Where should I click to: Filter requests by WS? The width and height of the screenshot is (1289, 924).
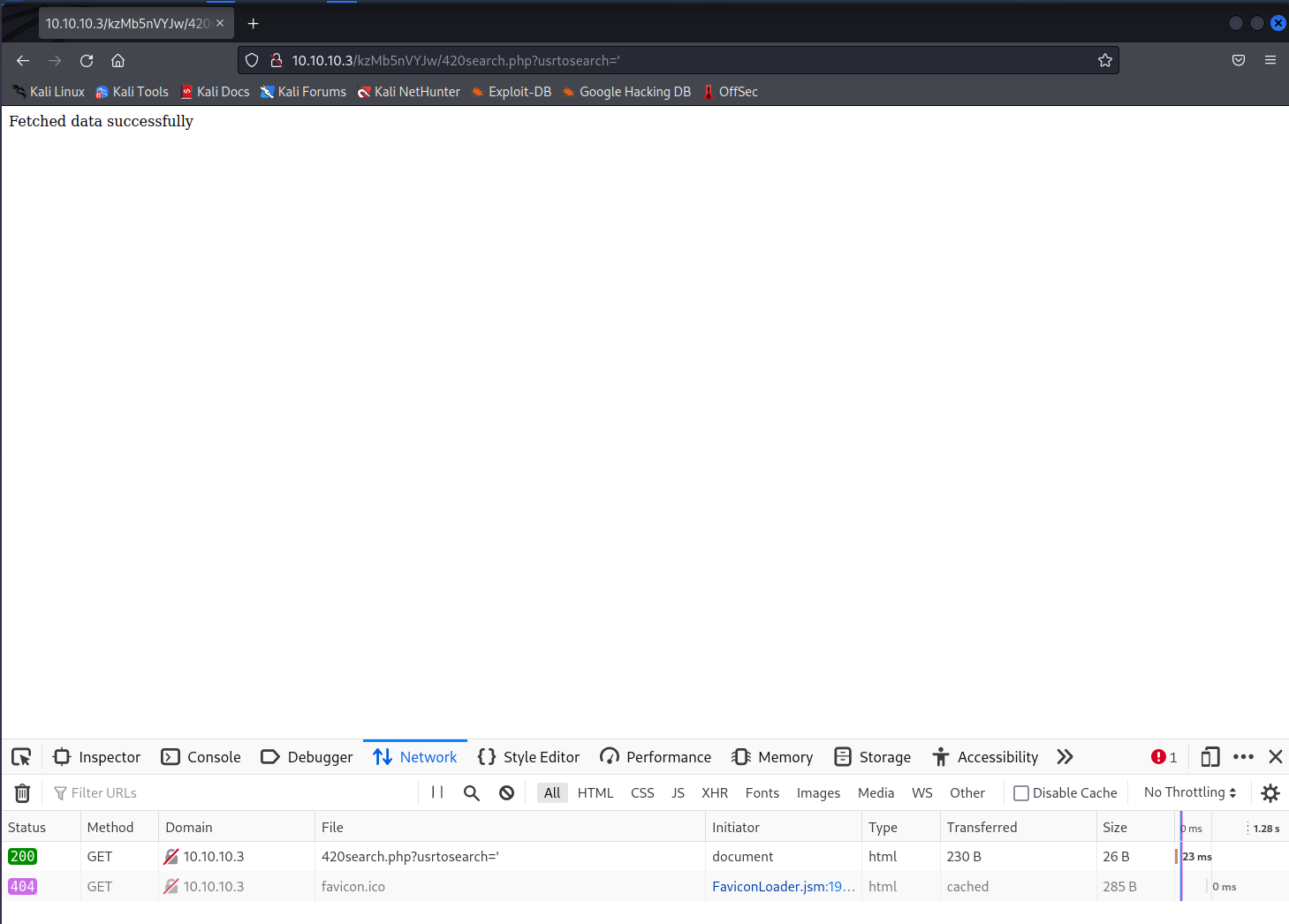click(x=922, y=793)
